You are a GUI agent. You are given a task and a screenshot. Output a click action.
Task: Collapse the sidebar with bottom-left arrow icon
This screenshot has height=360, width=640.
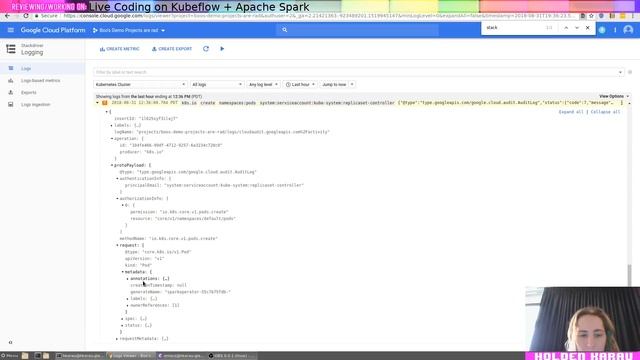[x=11, y=342]
